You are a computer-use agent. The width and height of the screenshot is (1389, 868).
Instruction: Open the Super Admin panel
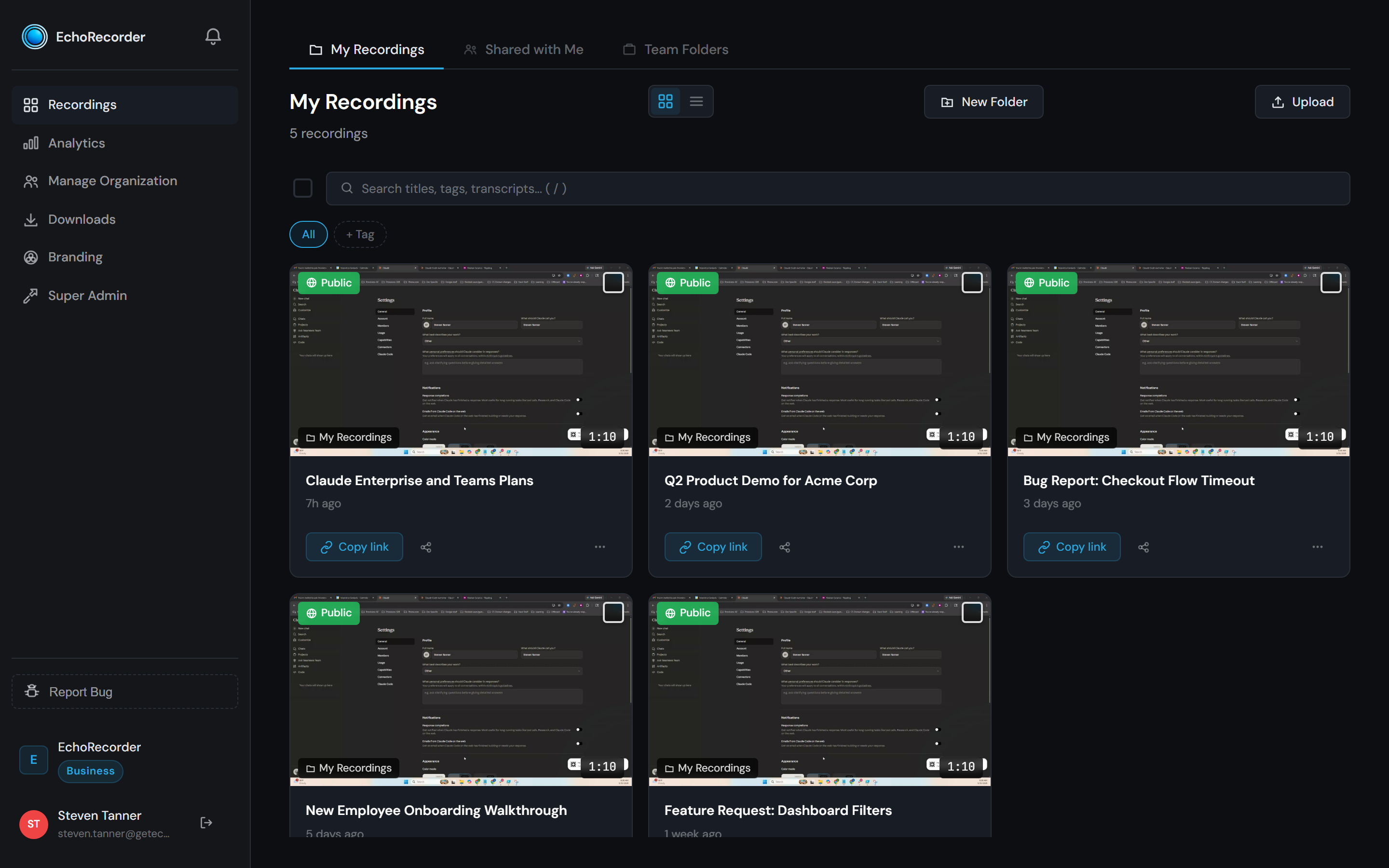pos(88,295)
